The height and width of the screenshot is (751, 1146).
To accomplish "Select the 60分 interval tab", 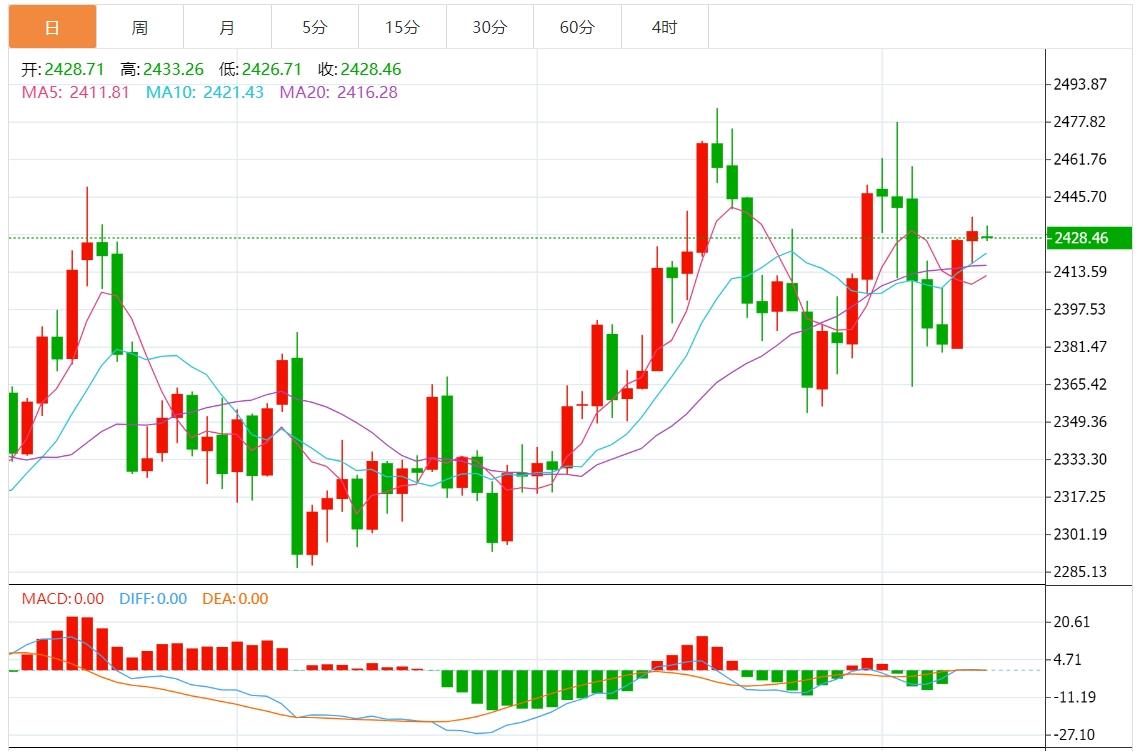I will [x=577, y=27].
